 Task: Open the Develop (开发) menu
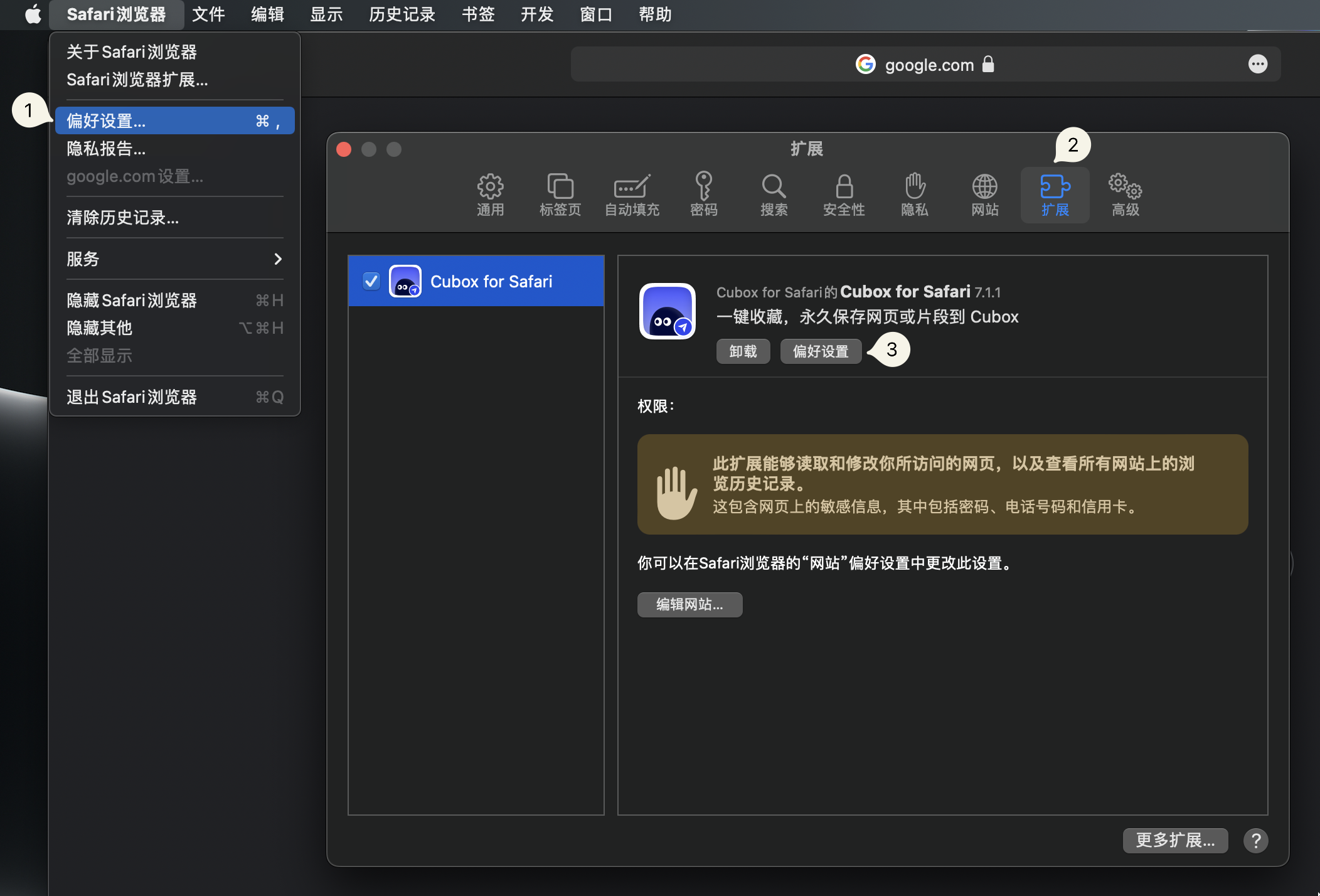[x=537, y=14]
